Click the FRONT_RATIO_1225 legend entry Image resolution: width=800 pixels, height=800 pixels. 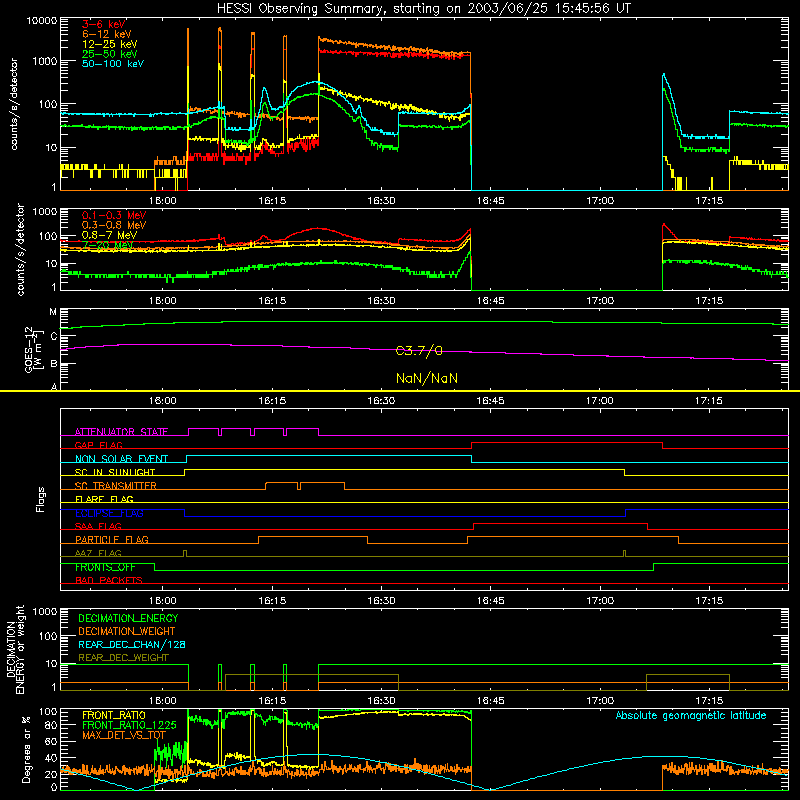click(129, 726)
